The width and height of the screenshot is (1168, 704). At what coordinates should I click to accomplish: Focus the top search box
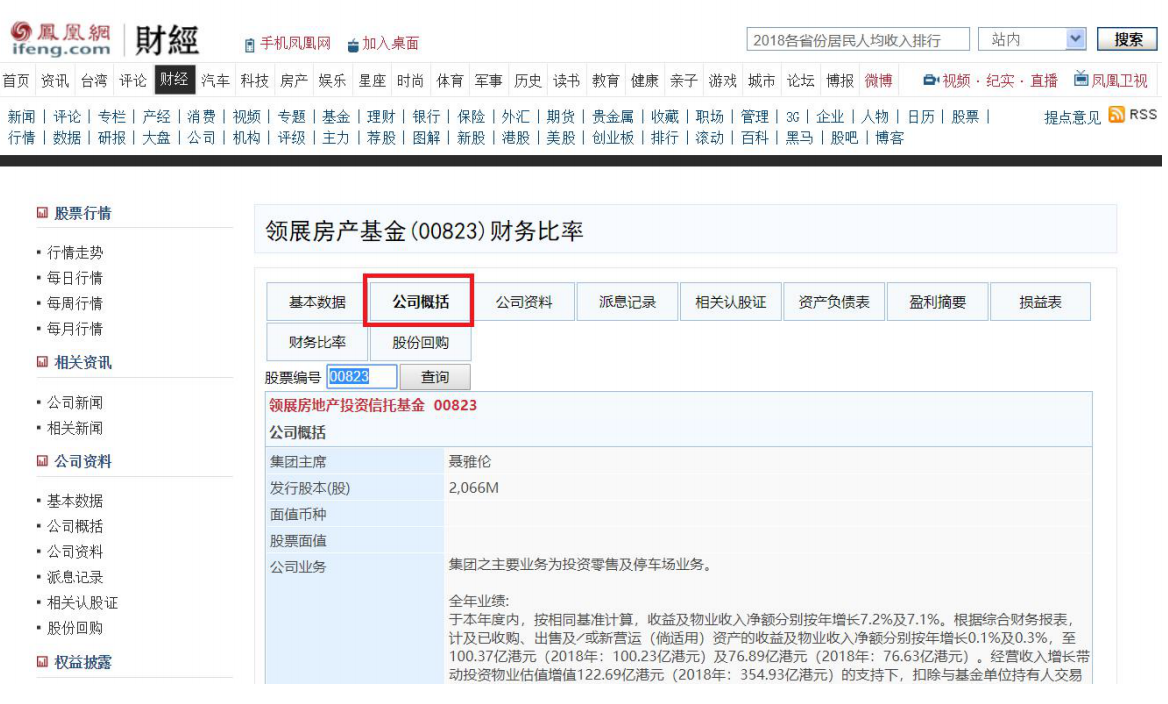(x=857, y=39)
